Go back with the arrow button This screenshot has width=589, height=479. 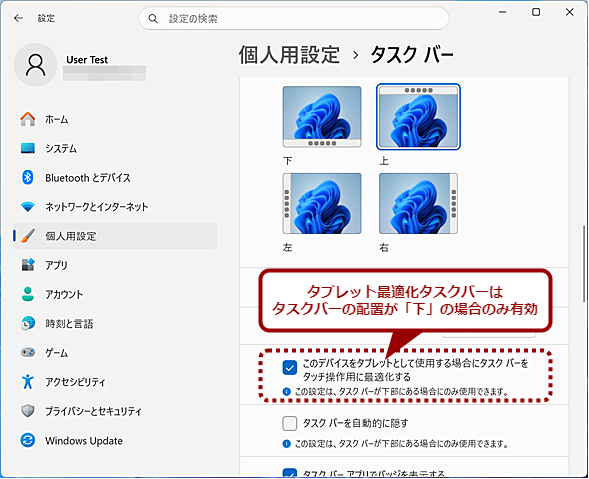(x=18, y=18)
